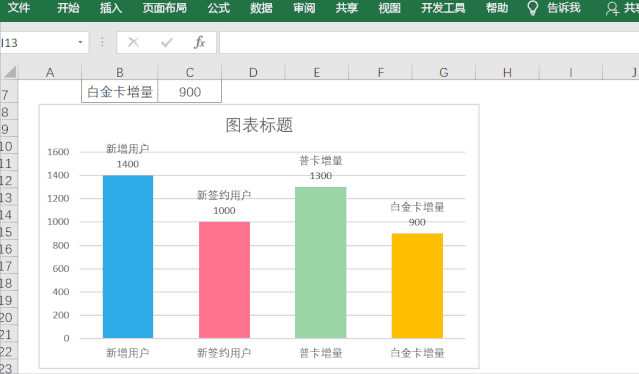Select column A header
This screenshot has width=639, height=374.
click(50, 72)
